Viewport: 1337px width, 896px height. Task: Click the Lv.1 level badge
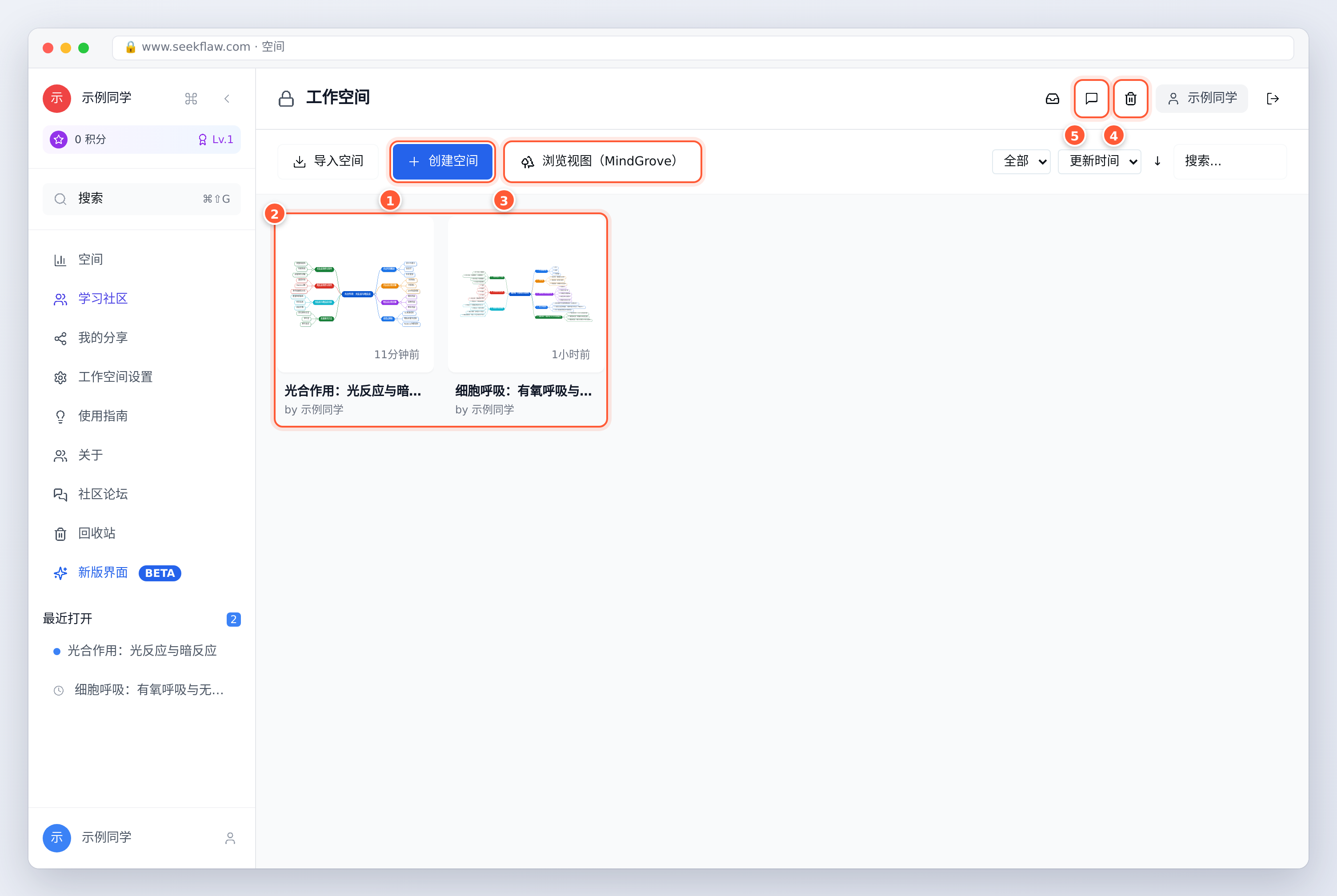[x=216, y=140]
